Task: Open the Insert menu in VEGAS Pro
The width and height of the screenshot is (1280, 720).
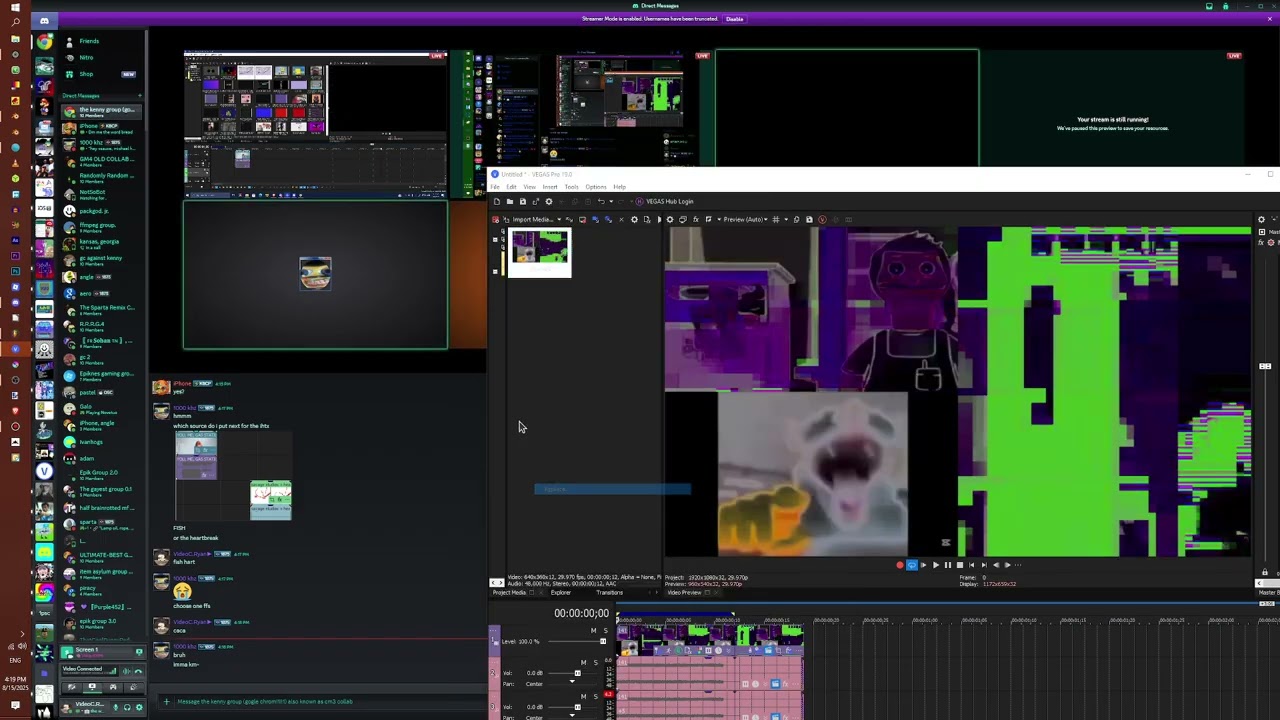Action: [550, 187]
